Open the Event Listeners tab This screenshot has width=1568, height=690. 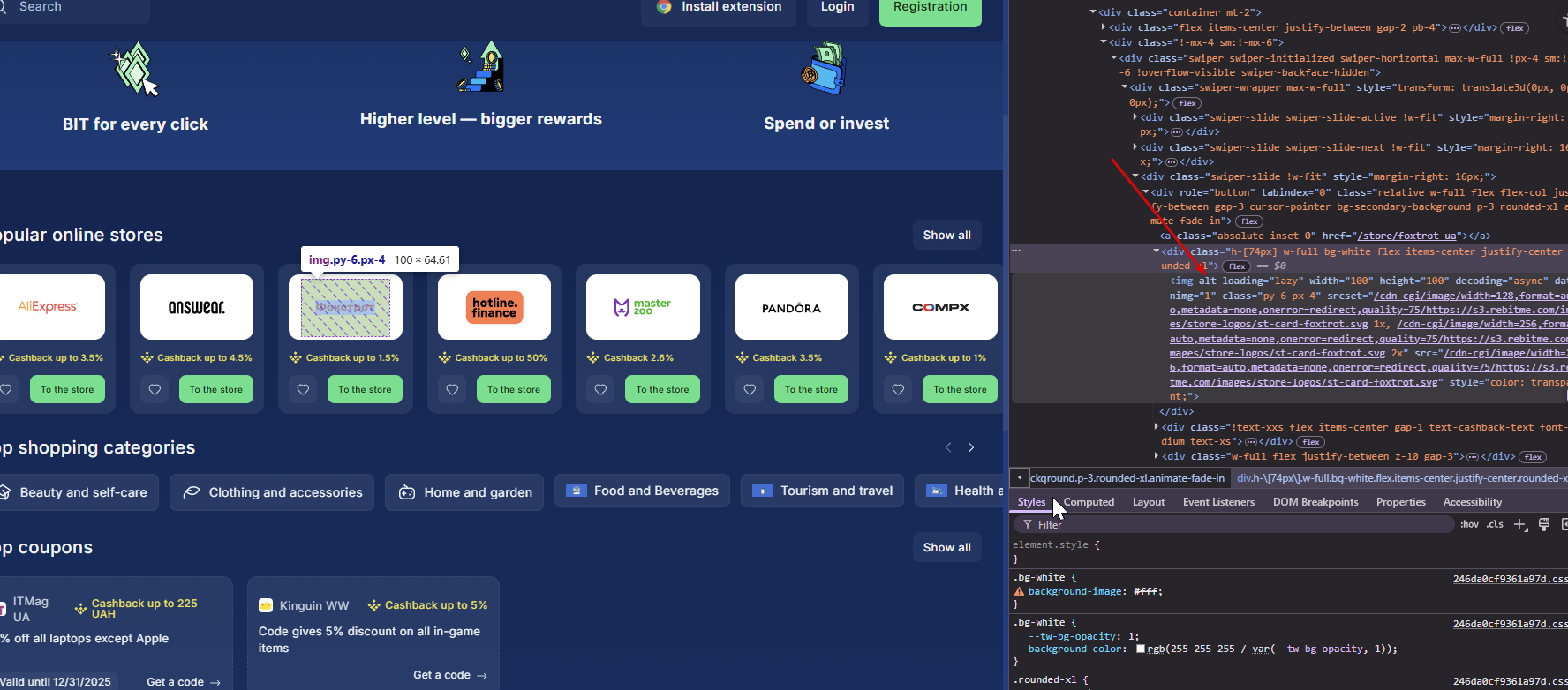(1218, 502)
